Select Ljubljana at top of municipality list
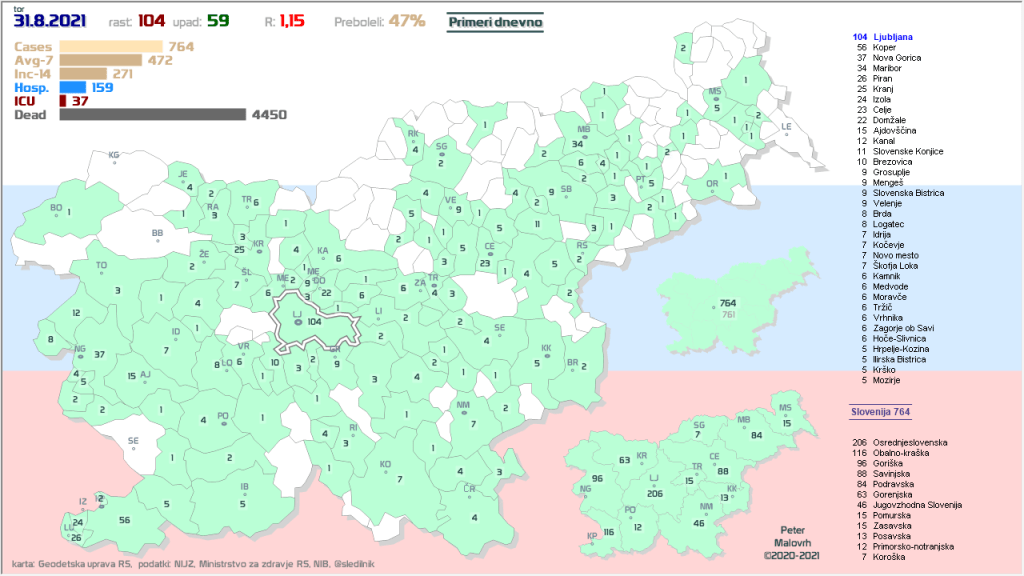This screenshot has height=576, width=1024. point(893,37)
